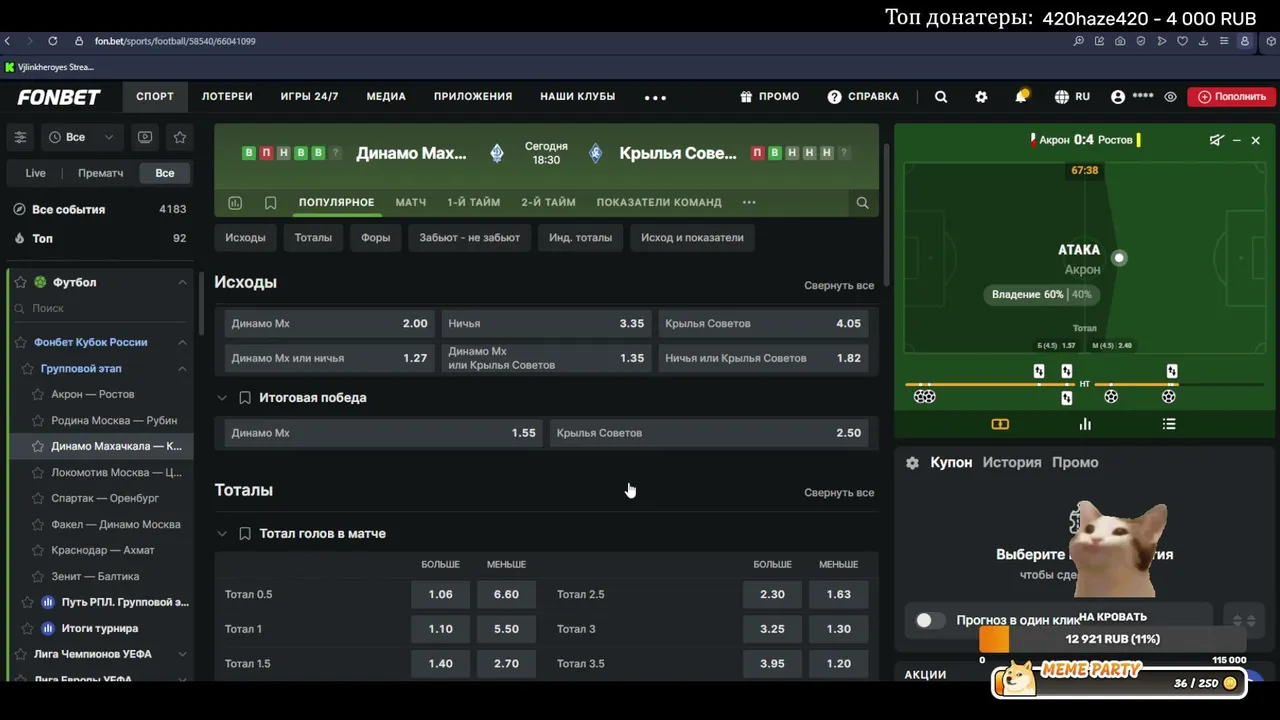This screenshot has height=720, width=1280.
Task: Select the Прематч filter
Action: [101, 173]
